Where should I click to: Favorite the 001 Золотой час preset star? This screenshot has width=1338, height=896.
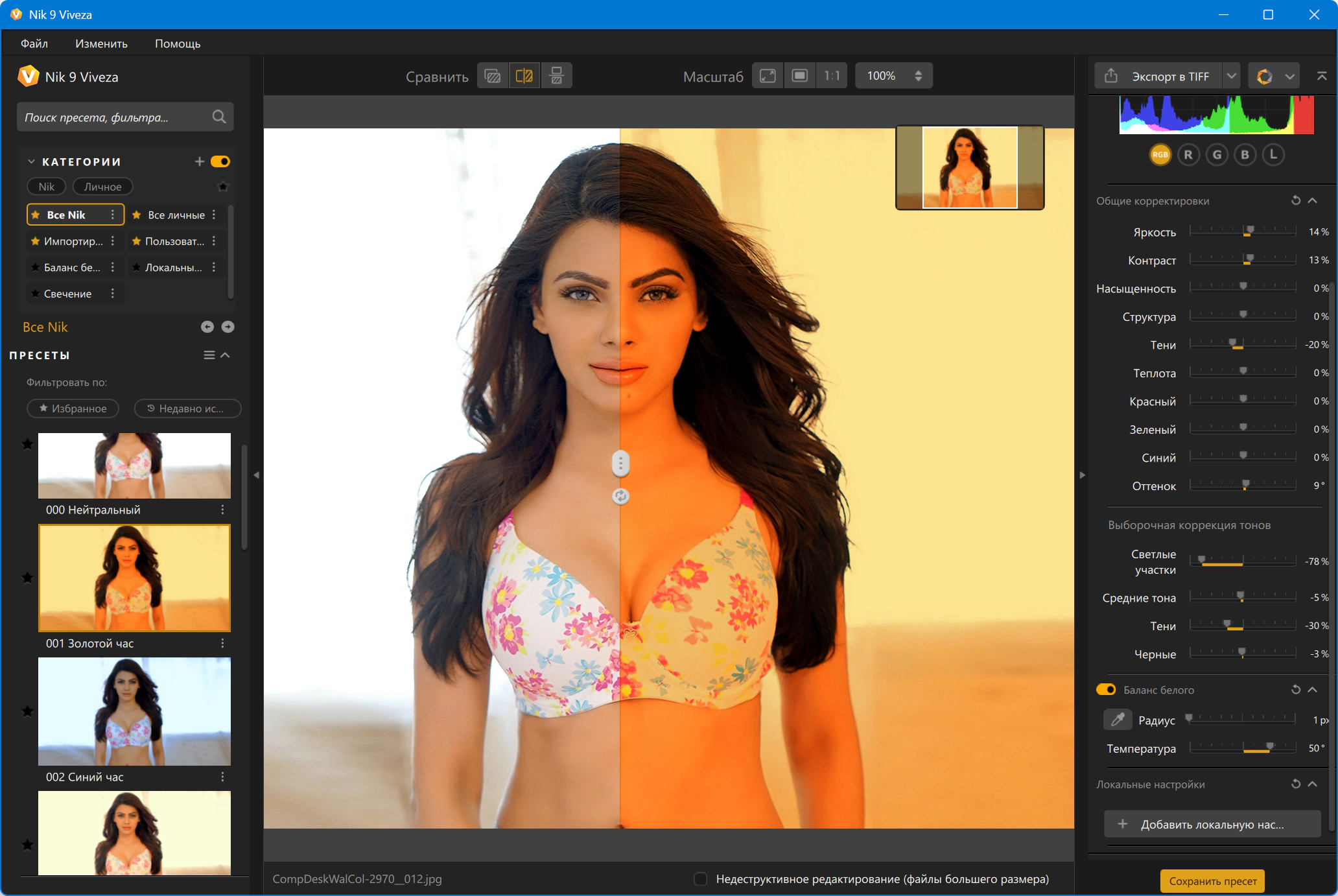[x=27, y=578]
